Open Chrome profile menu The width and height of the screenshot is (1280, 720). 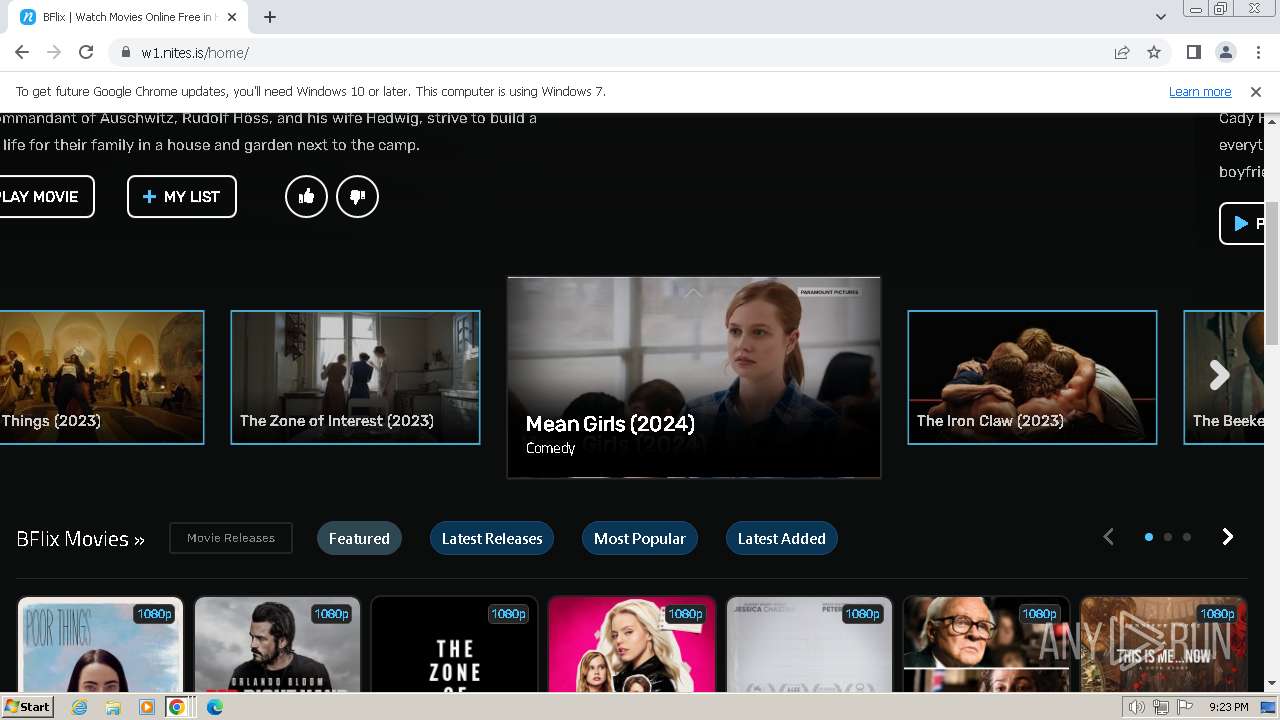1225,52
